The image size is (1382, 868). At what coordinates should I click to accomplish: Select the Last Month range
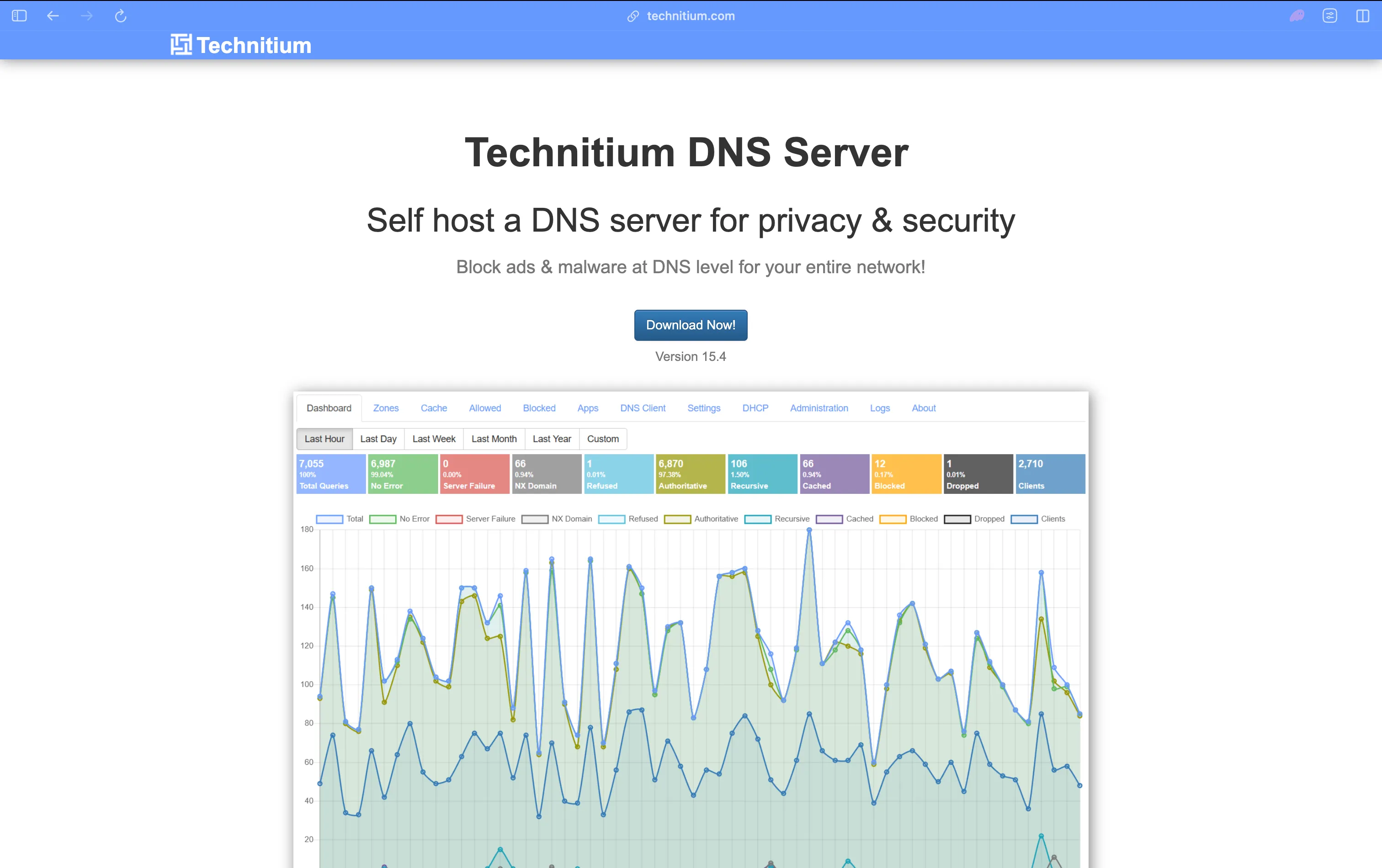pyautogui.click(x=494, y=439)
